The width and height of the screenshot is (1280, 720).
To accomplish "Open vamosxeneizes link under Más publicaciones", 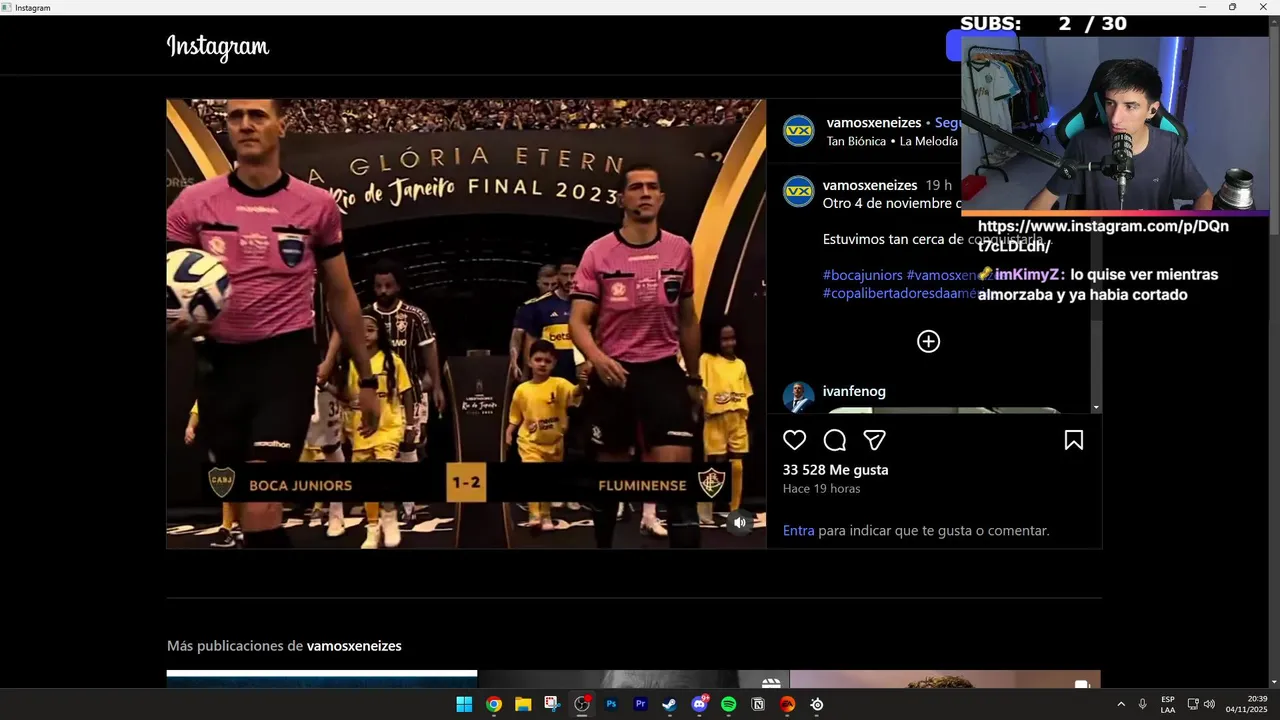I will click(x=354, y=646).
